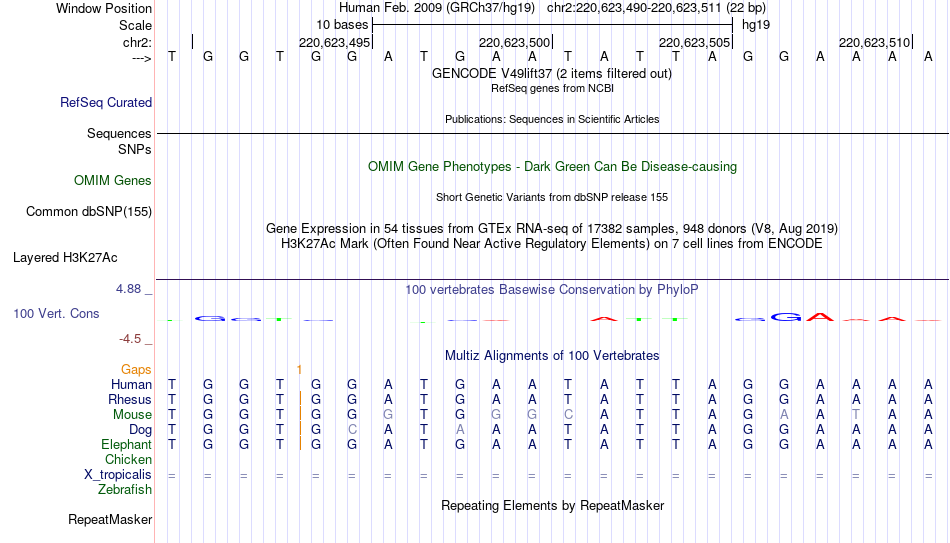Click the chr2:220,623,490-220,623,511 (22 bp) position text
This screenshot has height=543, width=950.
pos(656,8)
